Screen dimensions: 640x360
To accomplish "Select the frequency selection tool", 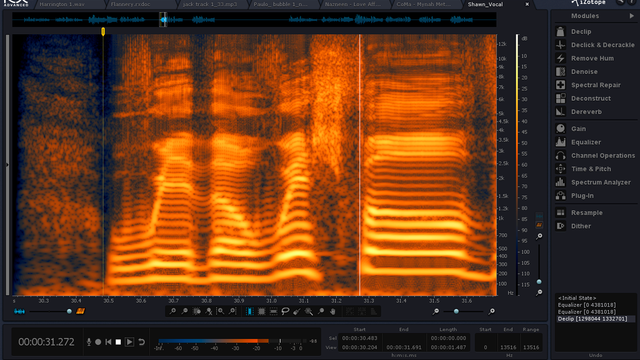I will tap(273, 311).
